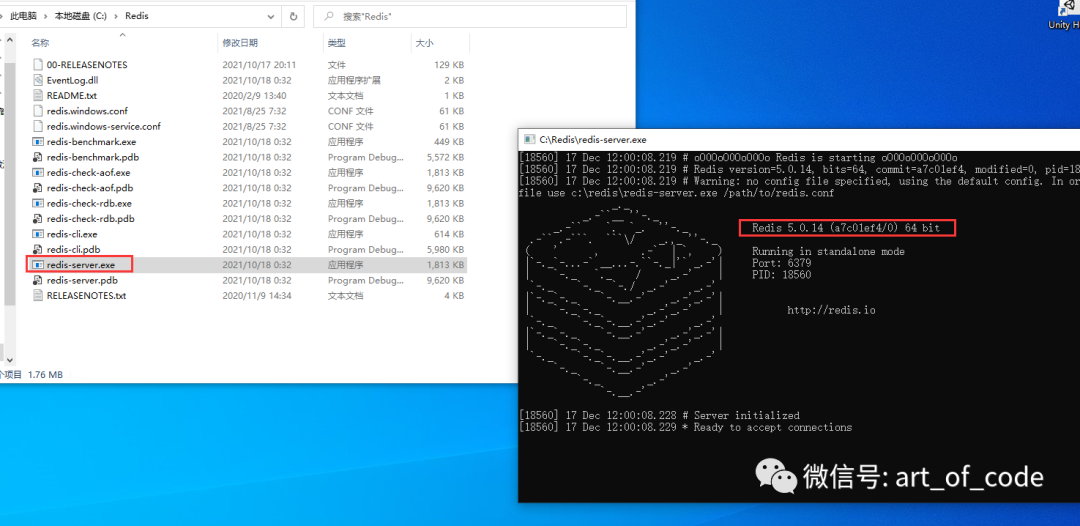Image resolution: width=1080 pixels, height=526 pixels.
Task: Click the 129 KB size cell
Action: tap(449, 65)
